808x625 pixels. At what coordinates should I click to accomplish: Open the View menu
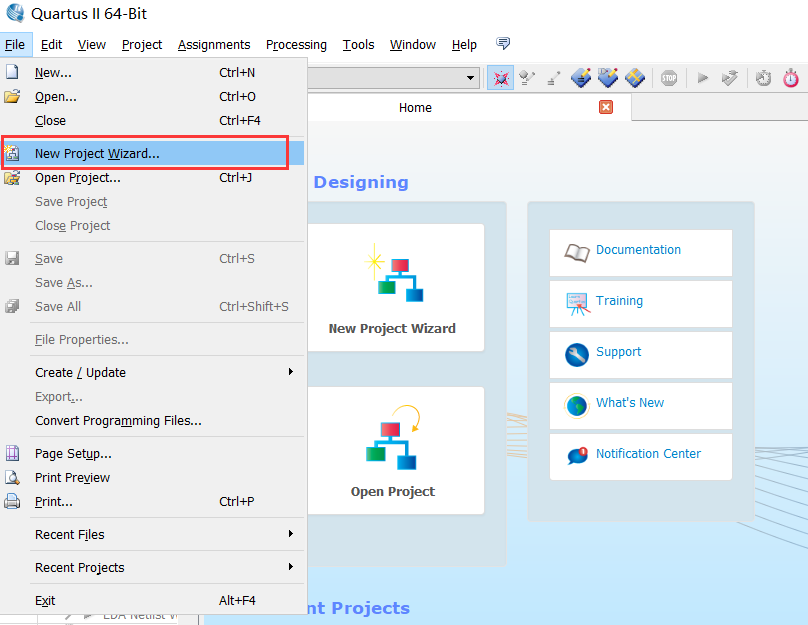pos(92,45)
